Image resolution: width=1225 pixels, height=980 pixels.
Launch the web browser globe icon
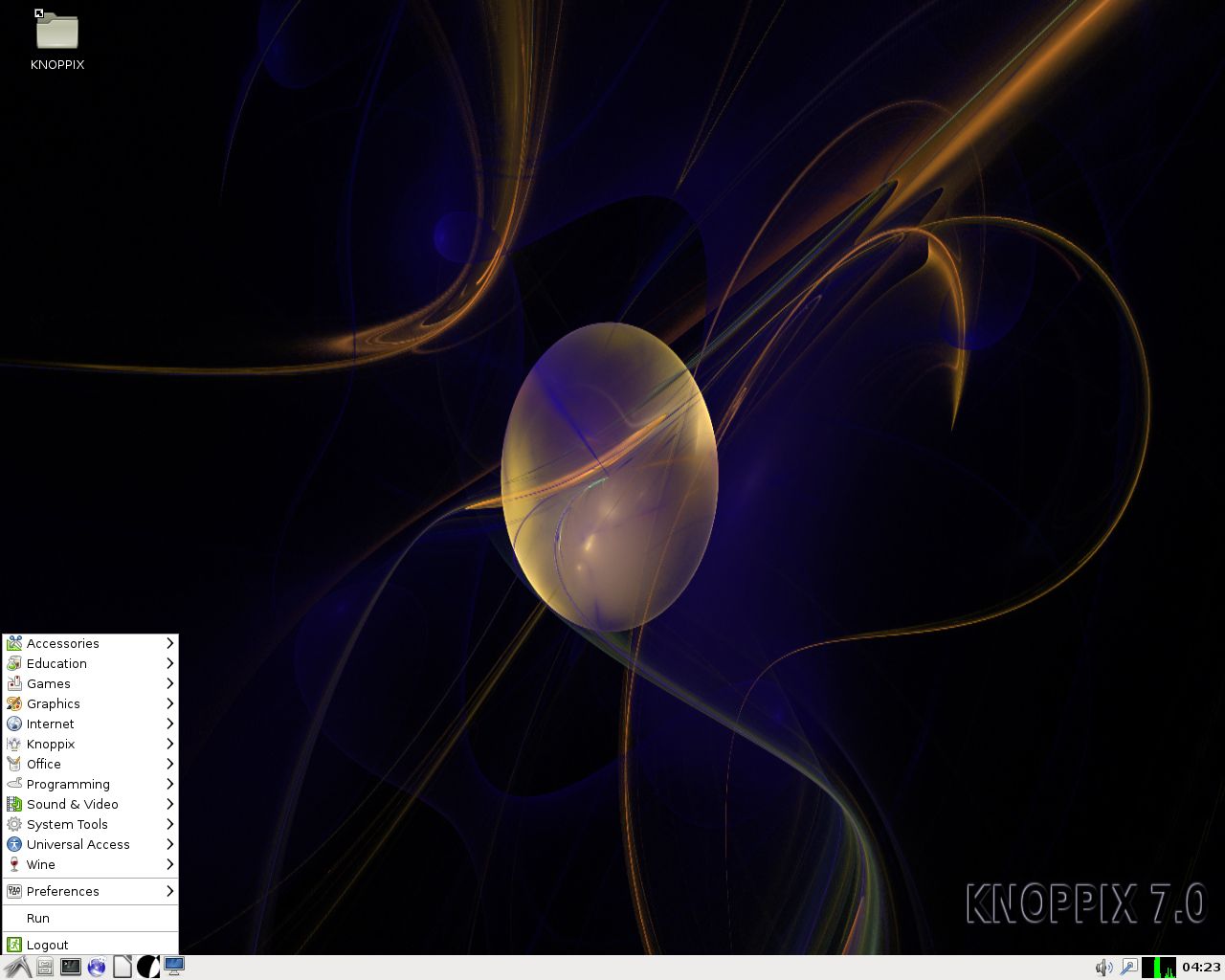click(x=97, y=967)
